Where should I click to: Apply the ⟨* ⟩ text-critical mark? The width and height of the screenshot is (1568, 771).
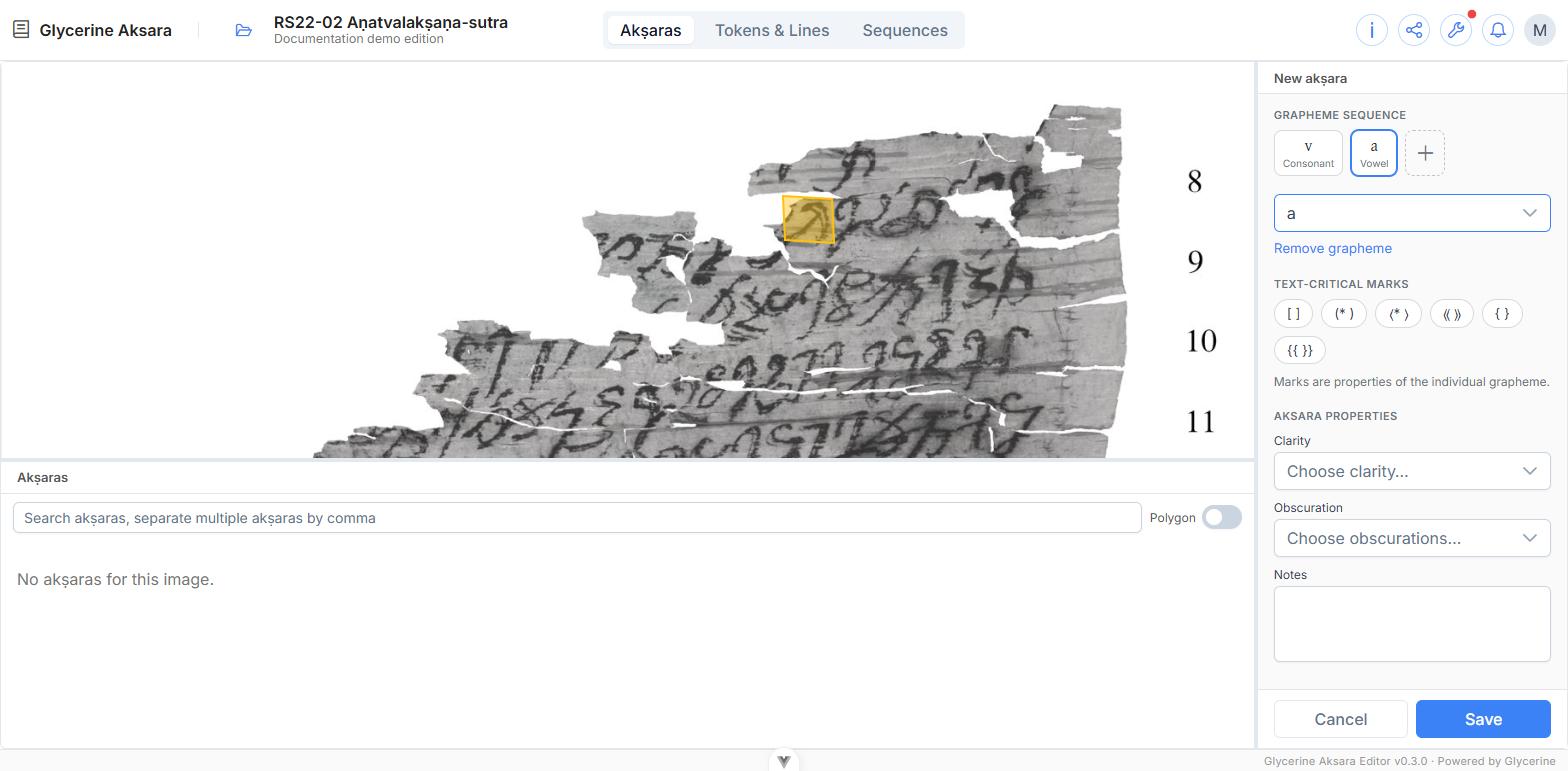coord(1398,314)
